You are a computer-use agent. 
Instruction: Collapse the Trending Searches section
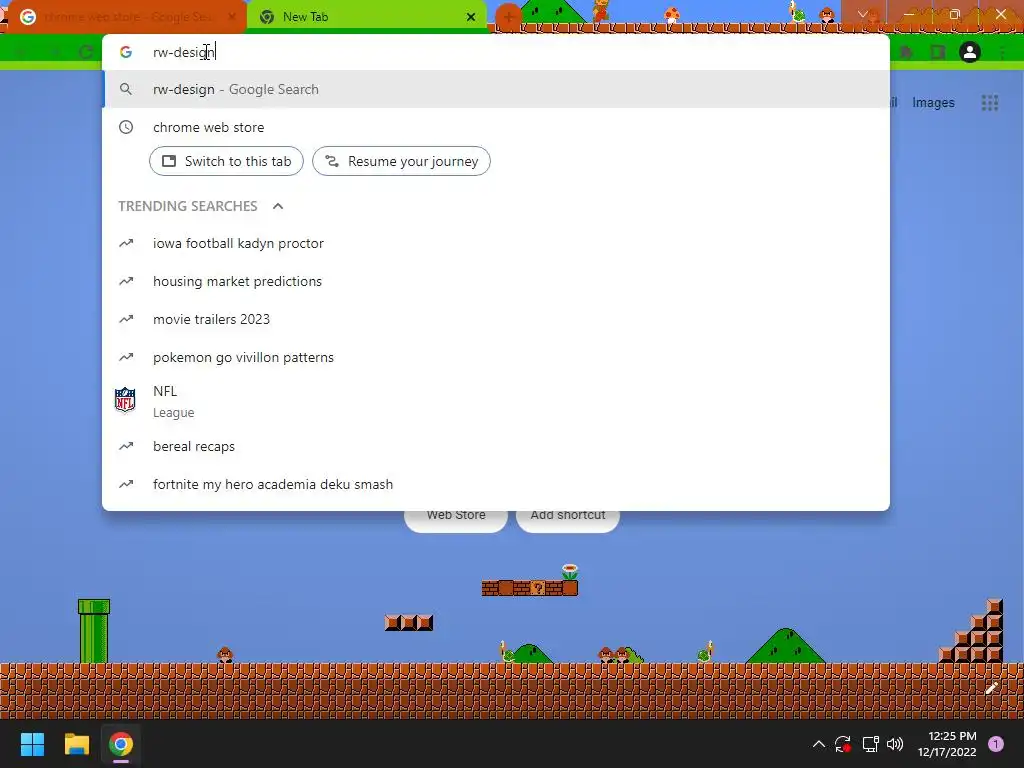pyautogui.click(x=278, y=206)
